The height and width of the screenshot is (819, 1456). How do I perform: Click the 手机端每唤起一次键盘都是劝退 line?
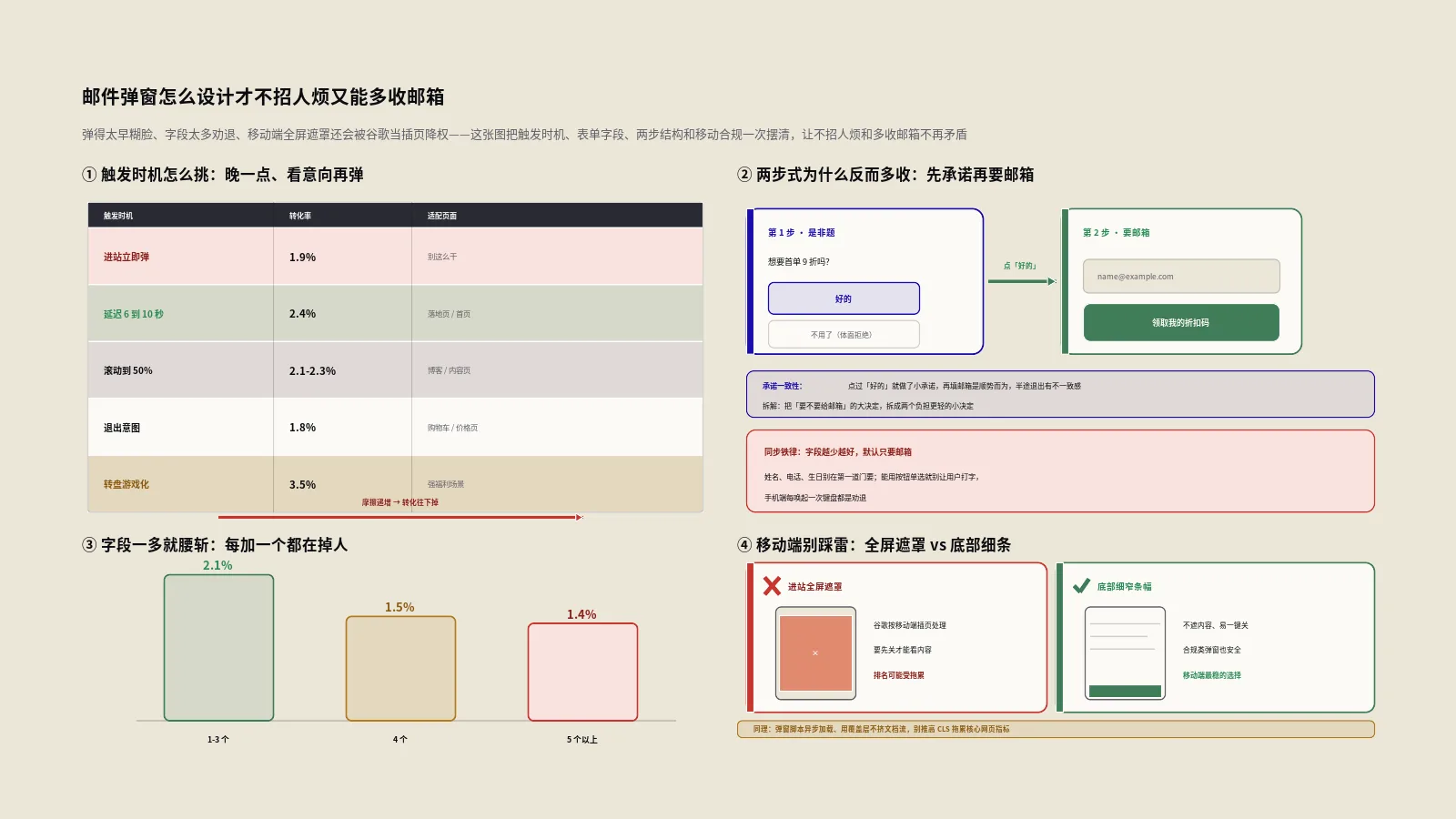tap(814, 498)
